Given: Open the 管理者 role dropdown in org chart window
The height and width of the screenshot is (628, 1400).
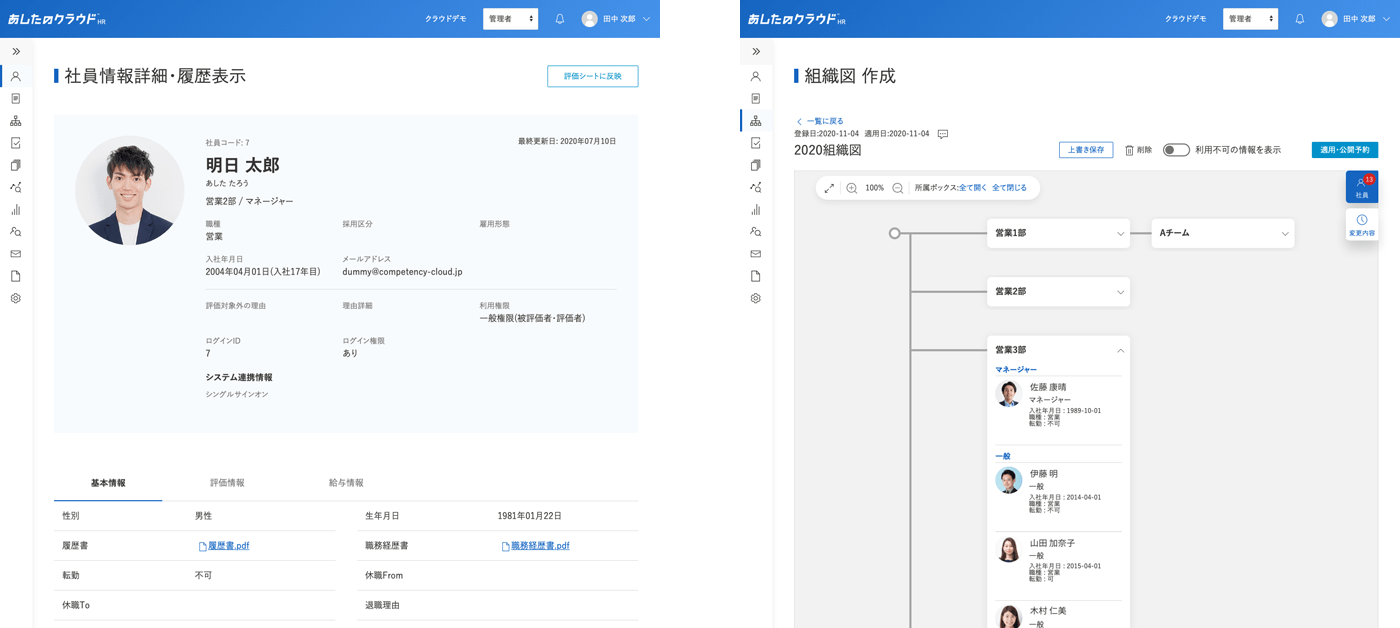Looking at the screenshot, I should point(1250,19).
